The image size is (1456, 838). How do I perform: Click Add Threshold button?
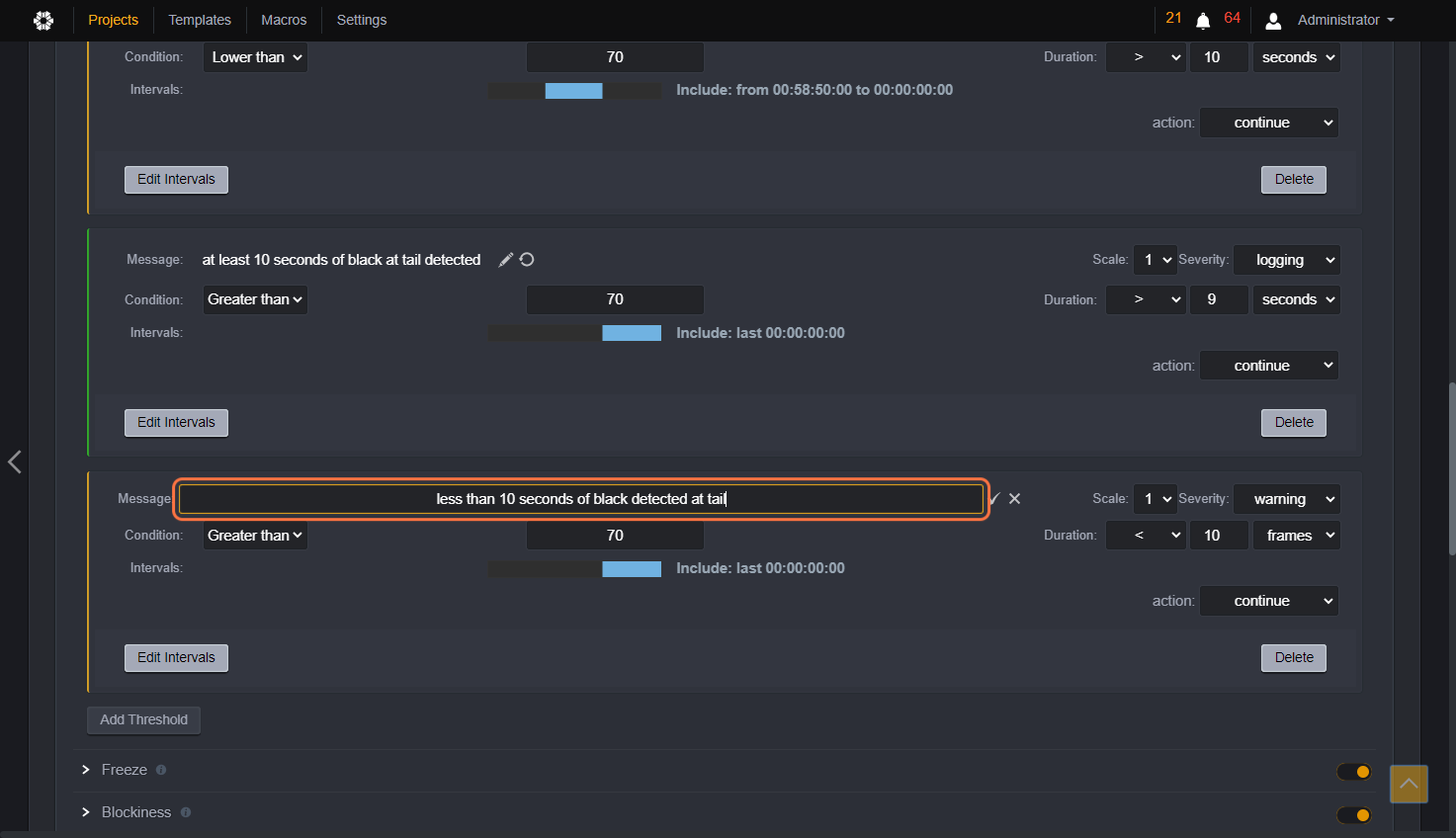tap(143, 720)
